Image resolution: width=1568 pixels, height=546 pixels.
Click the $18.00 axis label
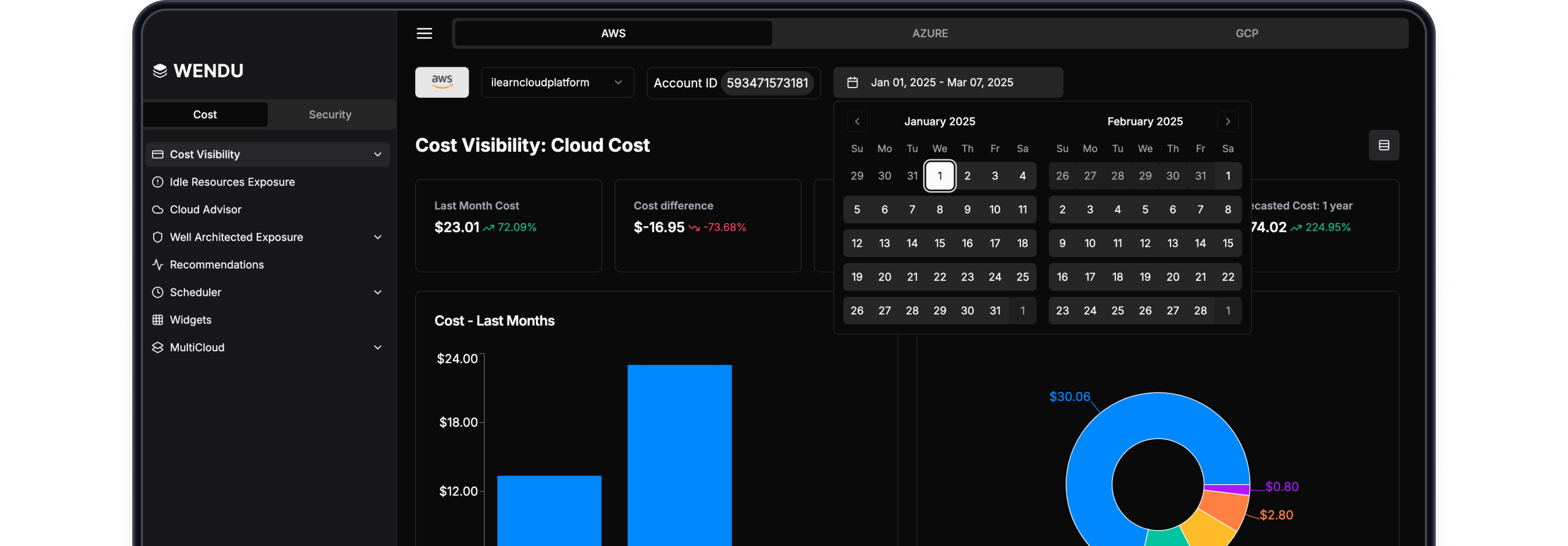458,422
